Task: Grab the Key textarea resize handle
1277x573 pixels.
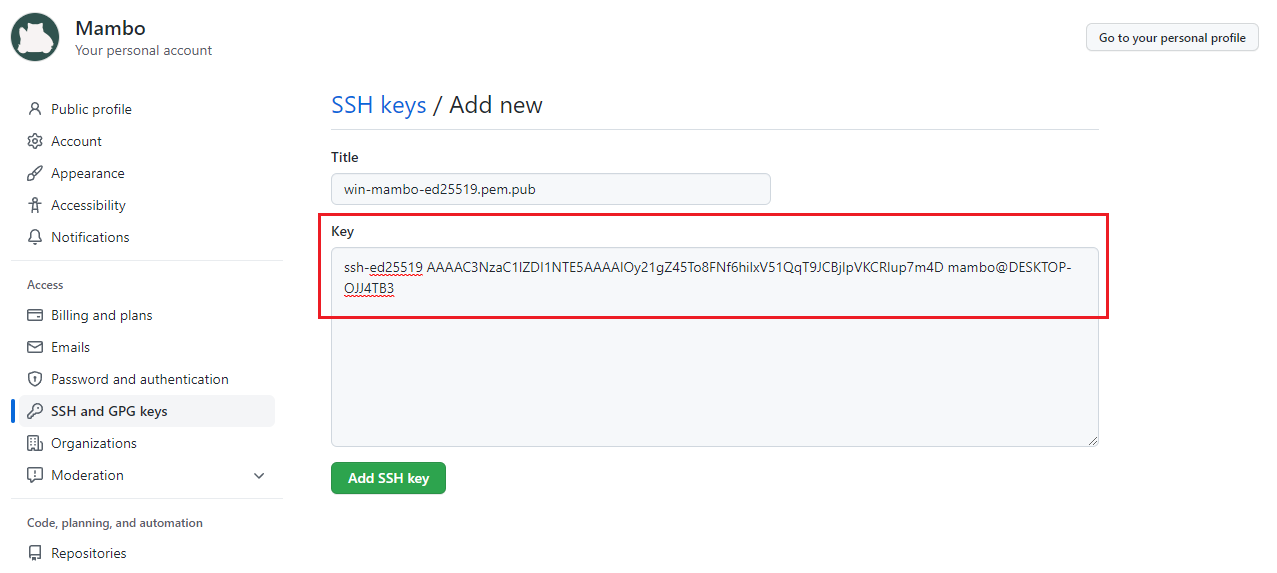Action: [1093, 441]
